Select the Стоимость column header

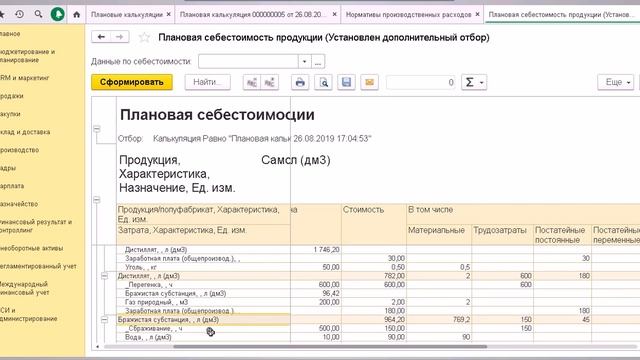pos(374,224)
